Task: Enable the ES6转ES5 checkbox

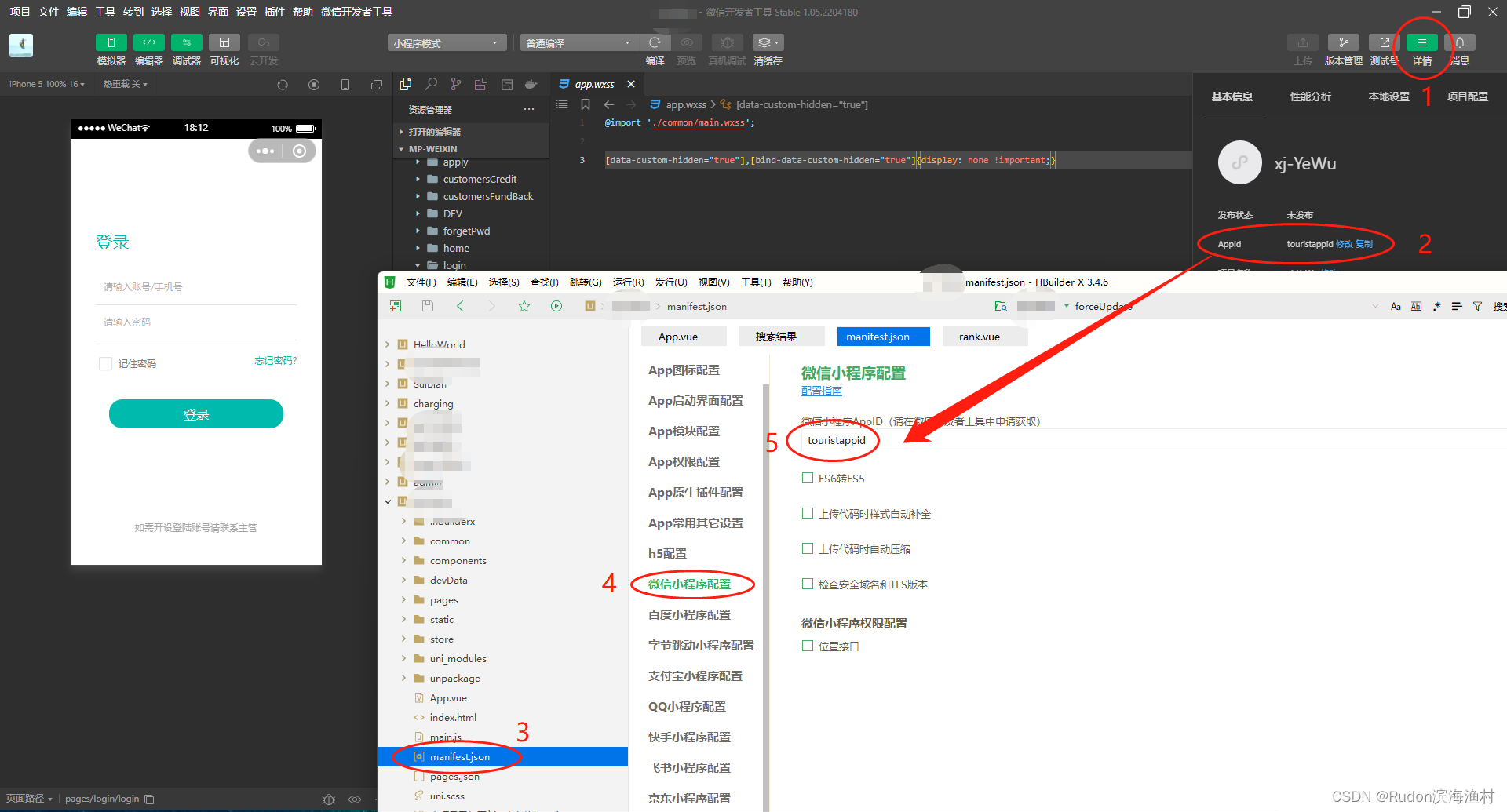Action: [x=807, y=478]
